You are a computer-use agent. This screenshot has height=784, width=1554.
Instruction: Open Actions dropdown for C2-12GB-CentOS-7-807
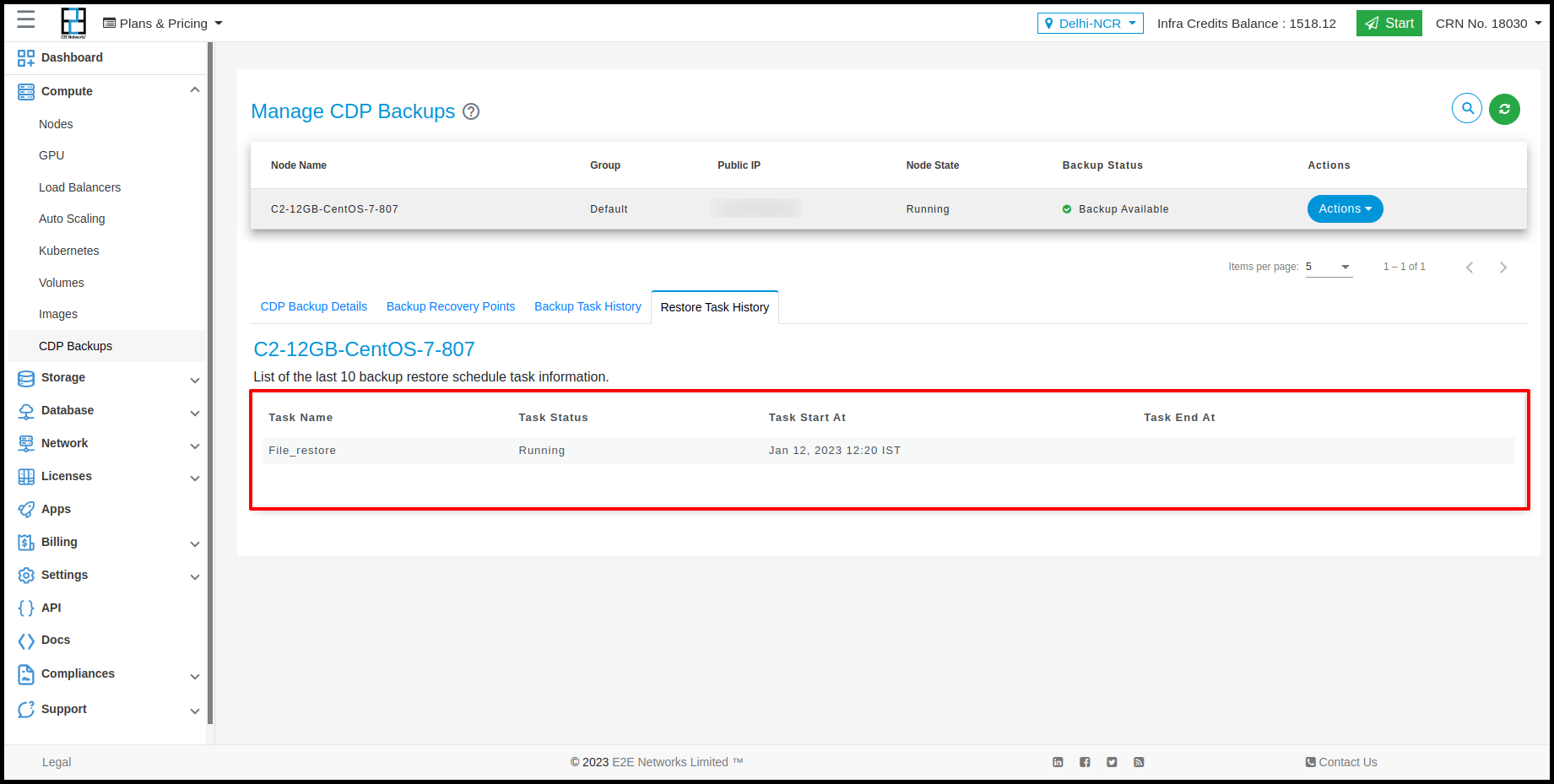pos(1345,209)
